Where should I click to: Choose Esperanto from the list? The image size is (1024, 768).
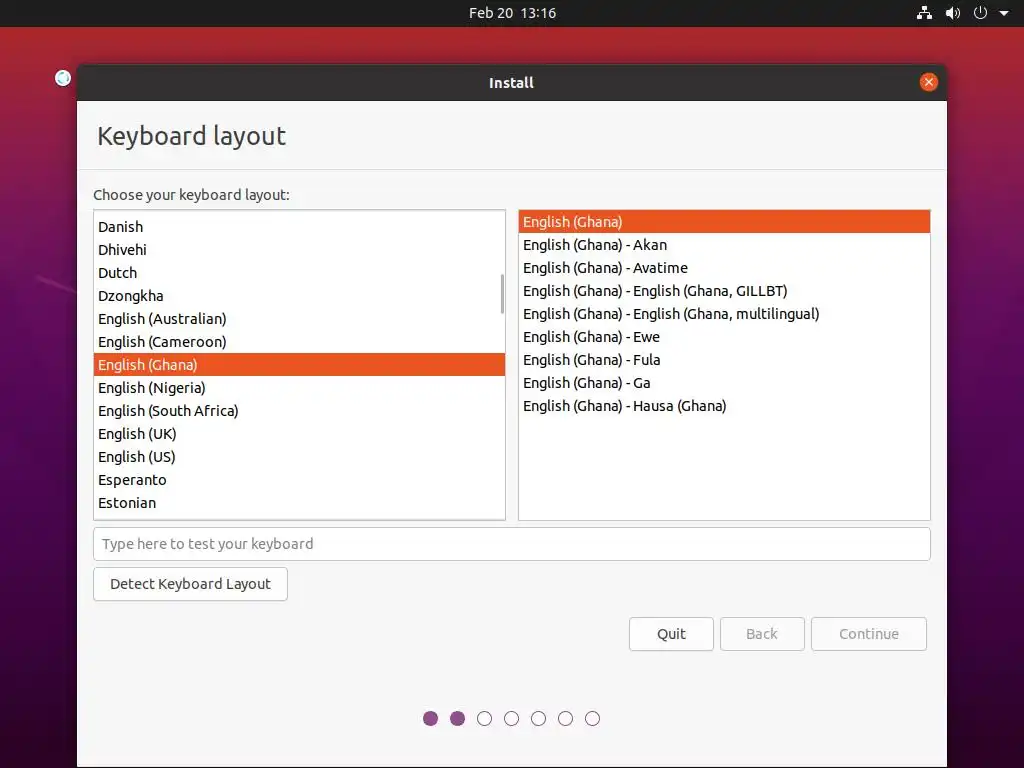click(299, 480)
